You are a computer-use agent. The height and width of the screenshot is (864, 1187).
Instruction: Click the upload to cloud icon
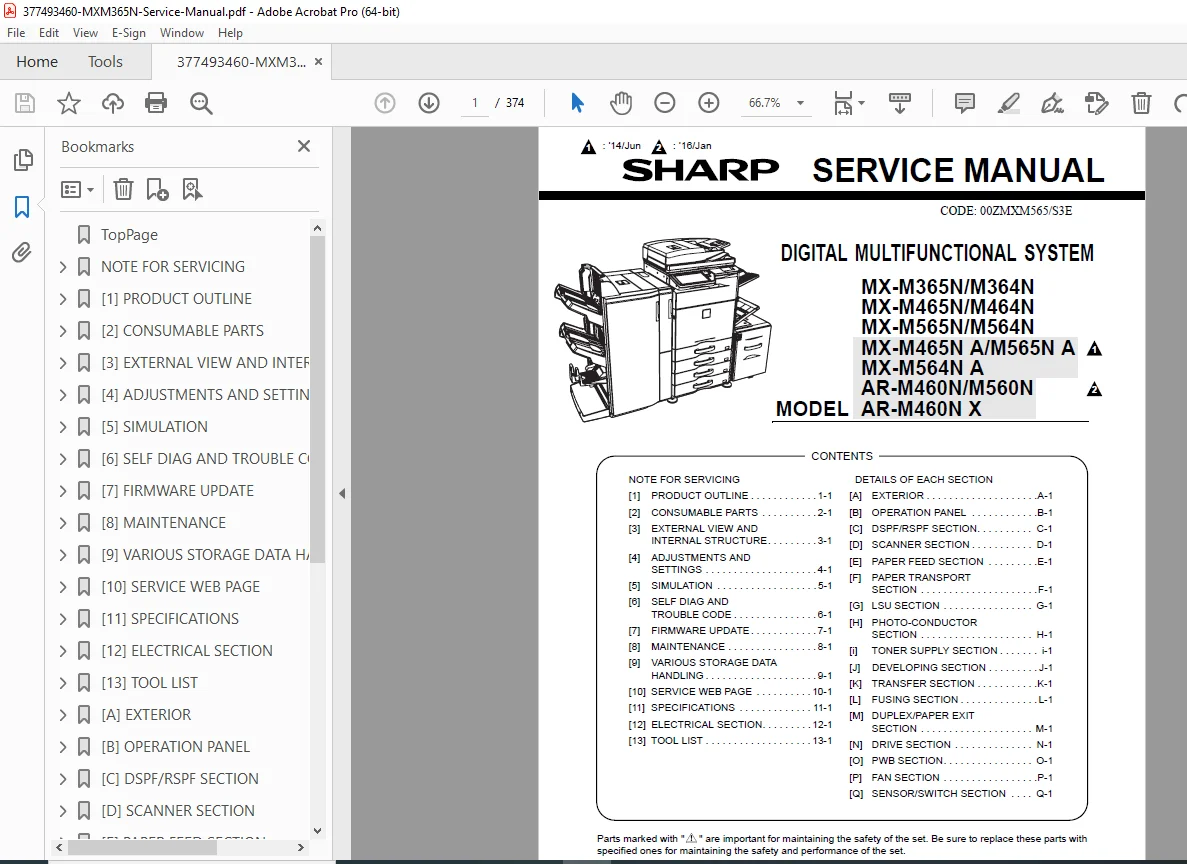coord(113,103)
